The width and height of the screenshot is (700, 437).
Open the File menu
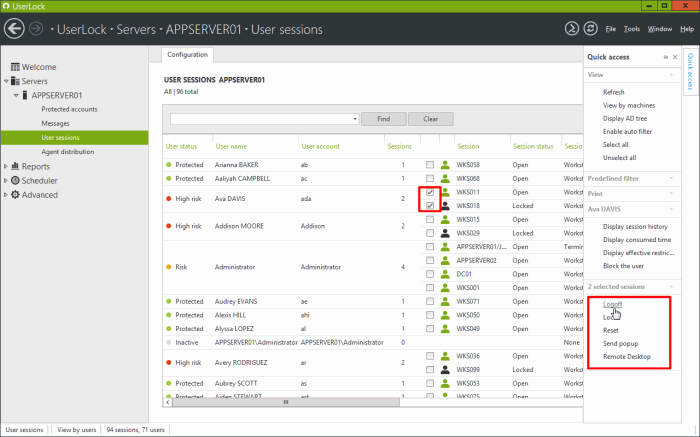[610, 29]
